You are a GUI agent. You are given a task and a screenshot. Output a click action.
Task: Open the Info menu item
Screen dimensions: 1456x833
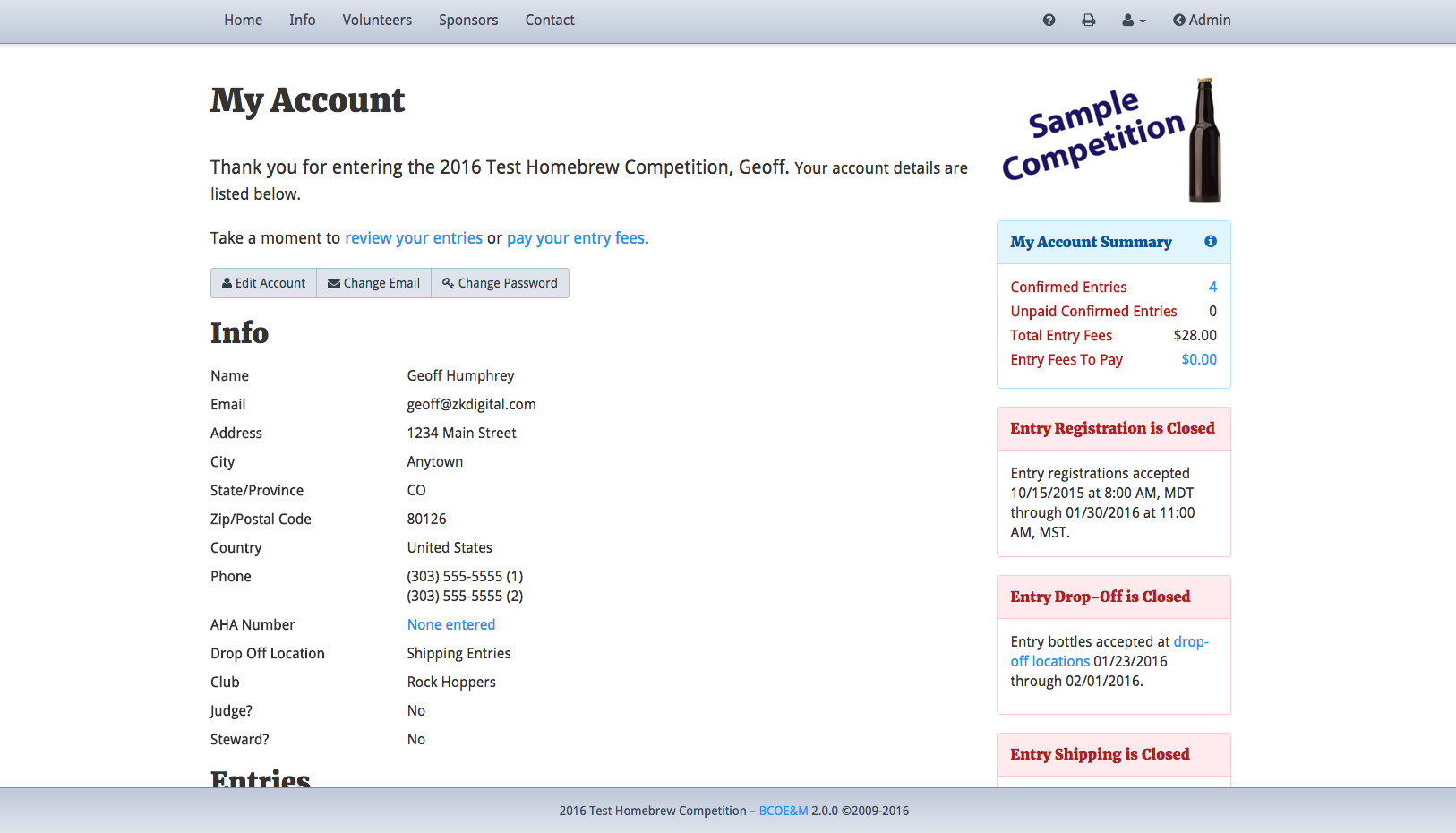(x=302, y=20)
